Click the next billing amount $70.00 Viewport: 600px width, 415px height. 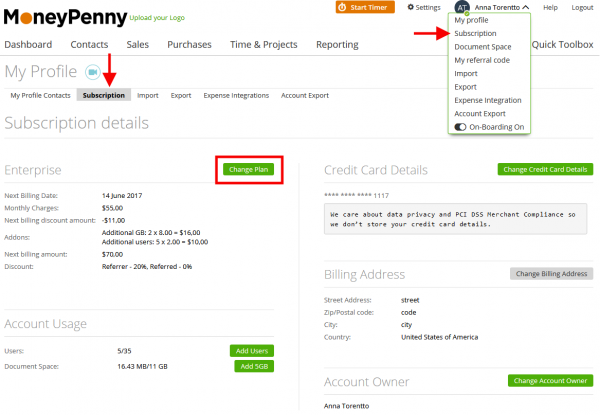(112, 254)
